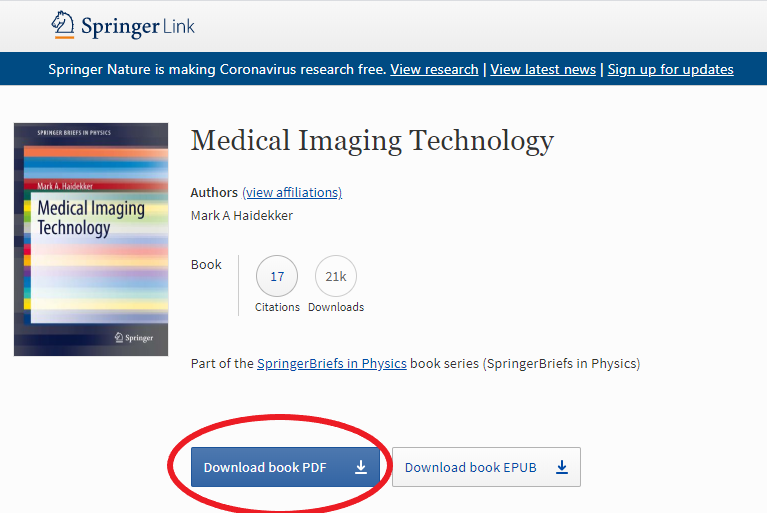
Task: Click the download arrow on the EPUB button
Action: (562, 467)
